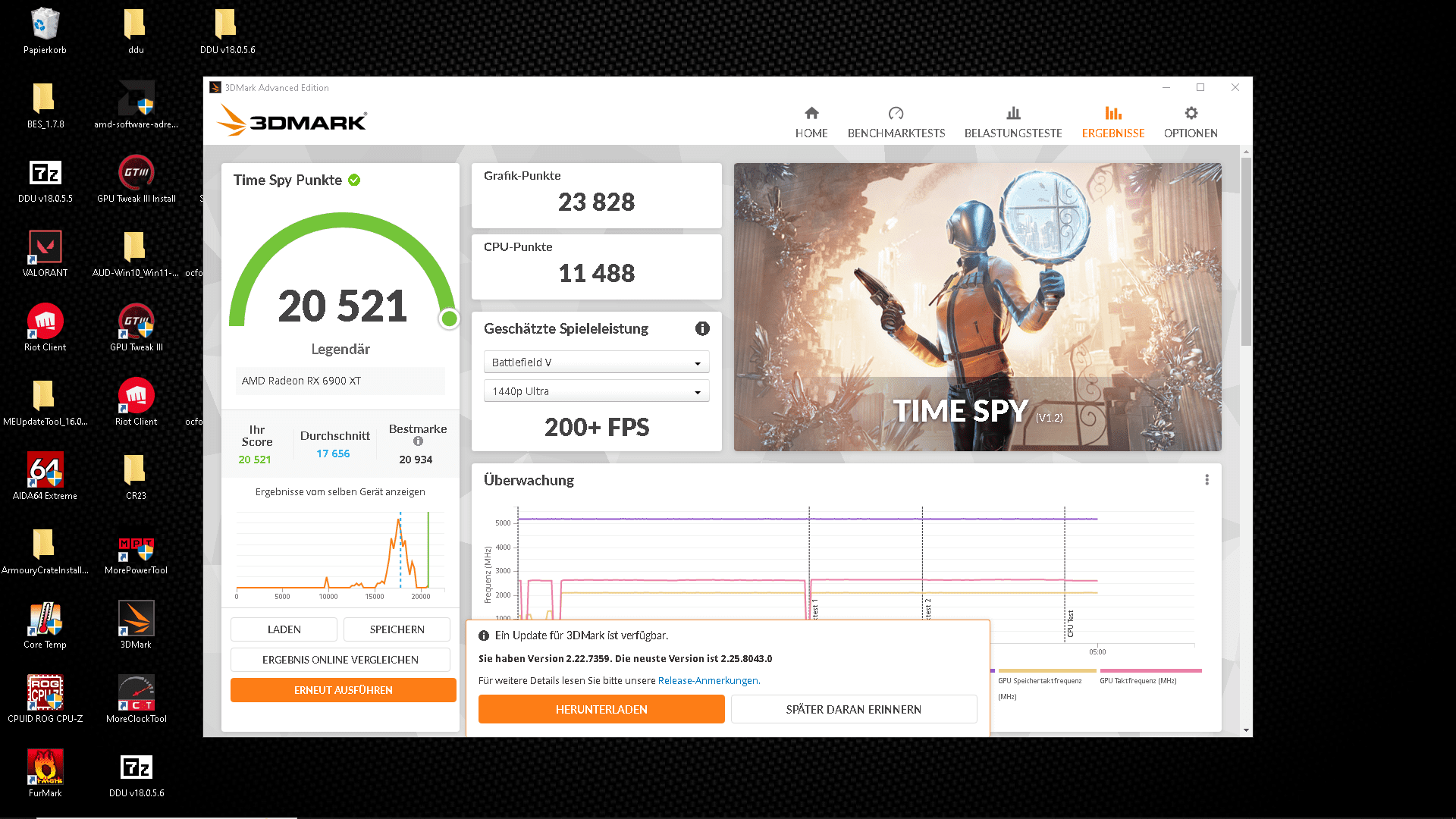
Task: Launch the VALORANT shortcut
Action: [45, 253]
